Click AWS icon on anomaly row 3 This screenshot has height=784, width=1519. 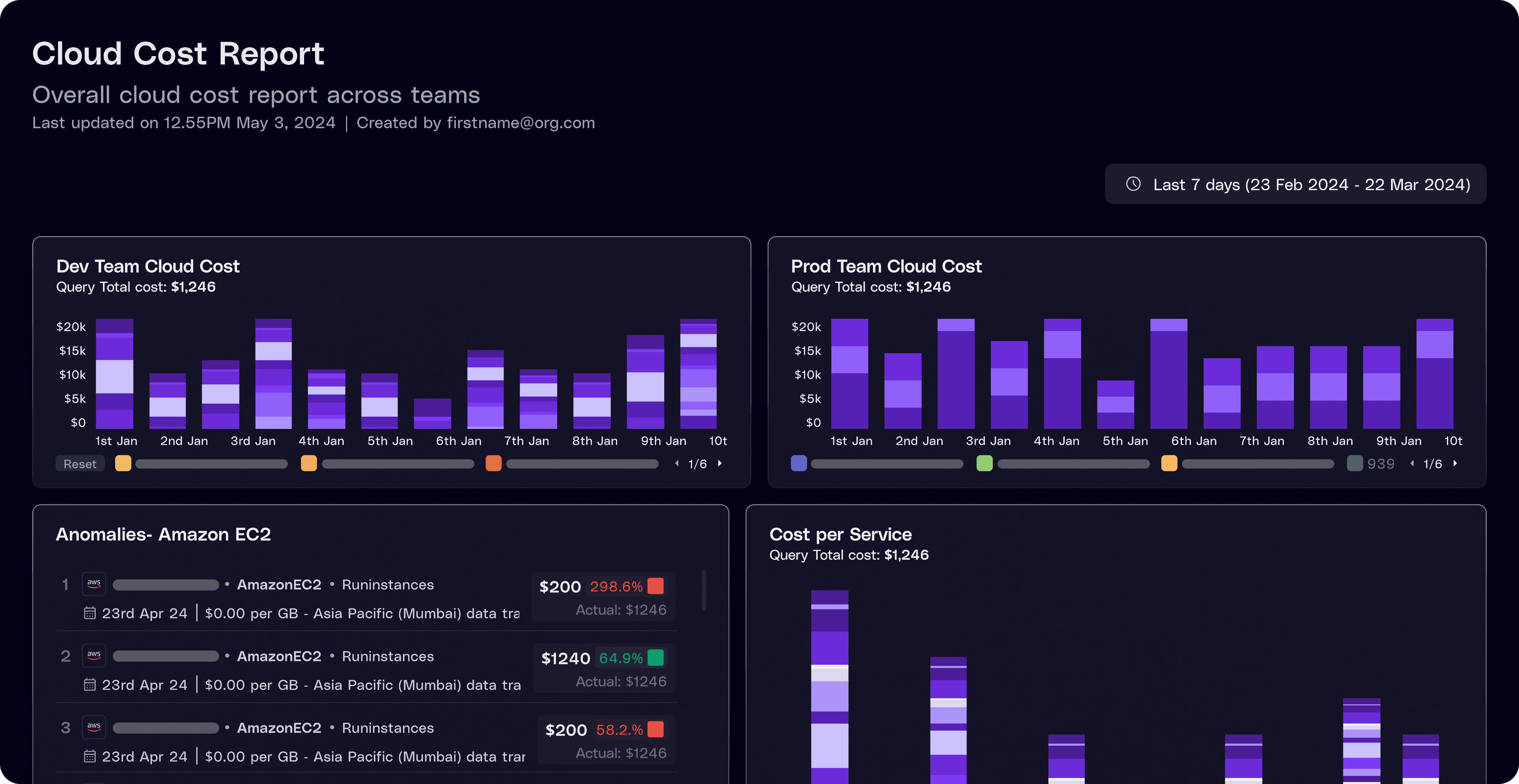point(94,727)
